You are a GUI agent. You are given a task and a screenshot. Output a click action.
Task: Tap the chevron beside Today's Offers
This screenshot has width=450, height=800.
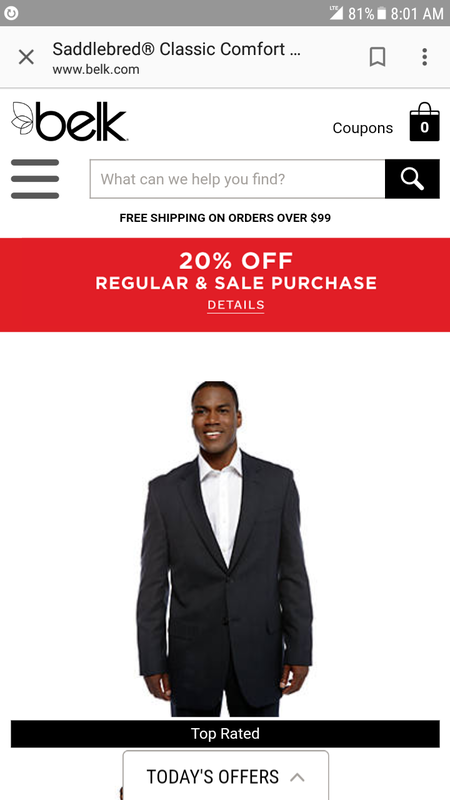click(x=297, y=777)
